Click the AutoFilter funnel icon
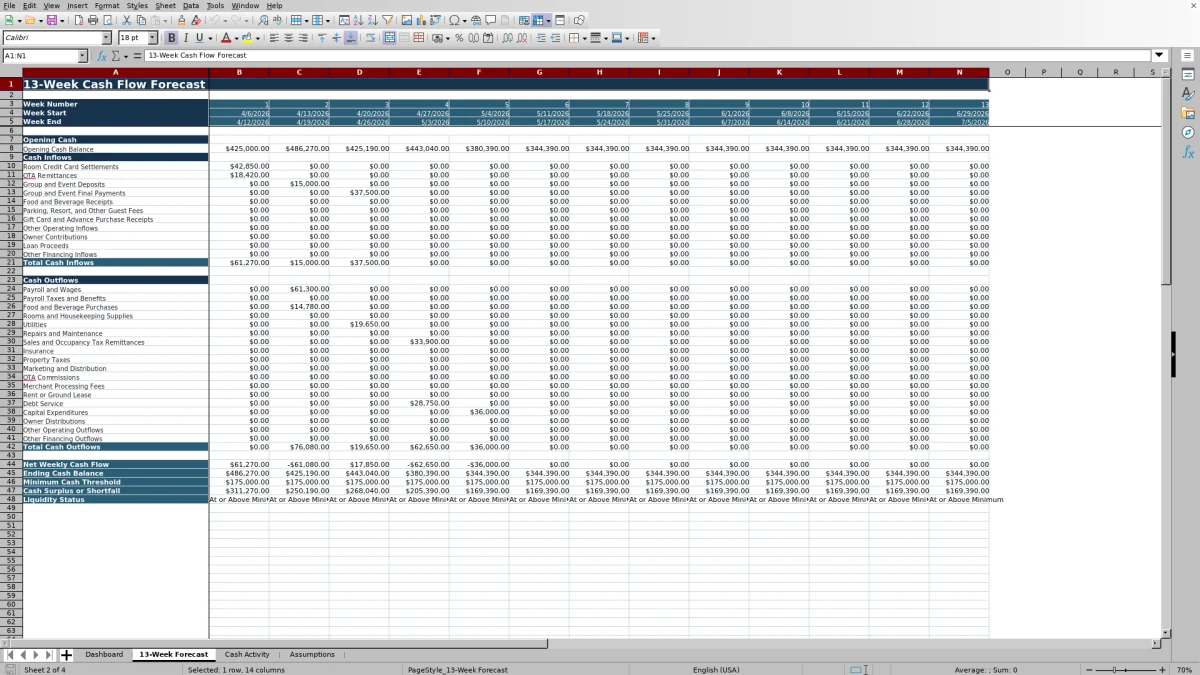Screen dimensions: 1200x675 tap(387, 20)
